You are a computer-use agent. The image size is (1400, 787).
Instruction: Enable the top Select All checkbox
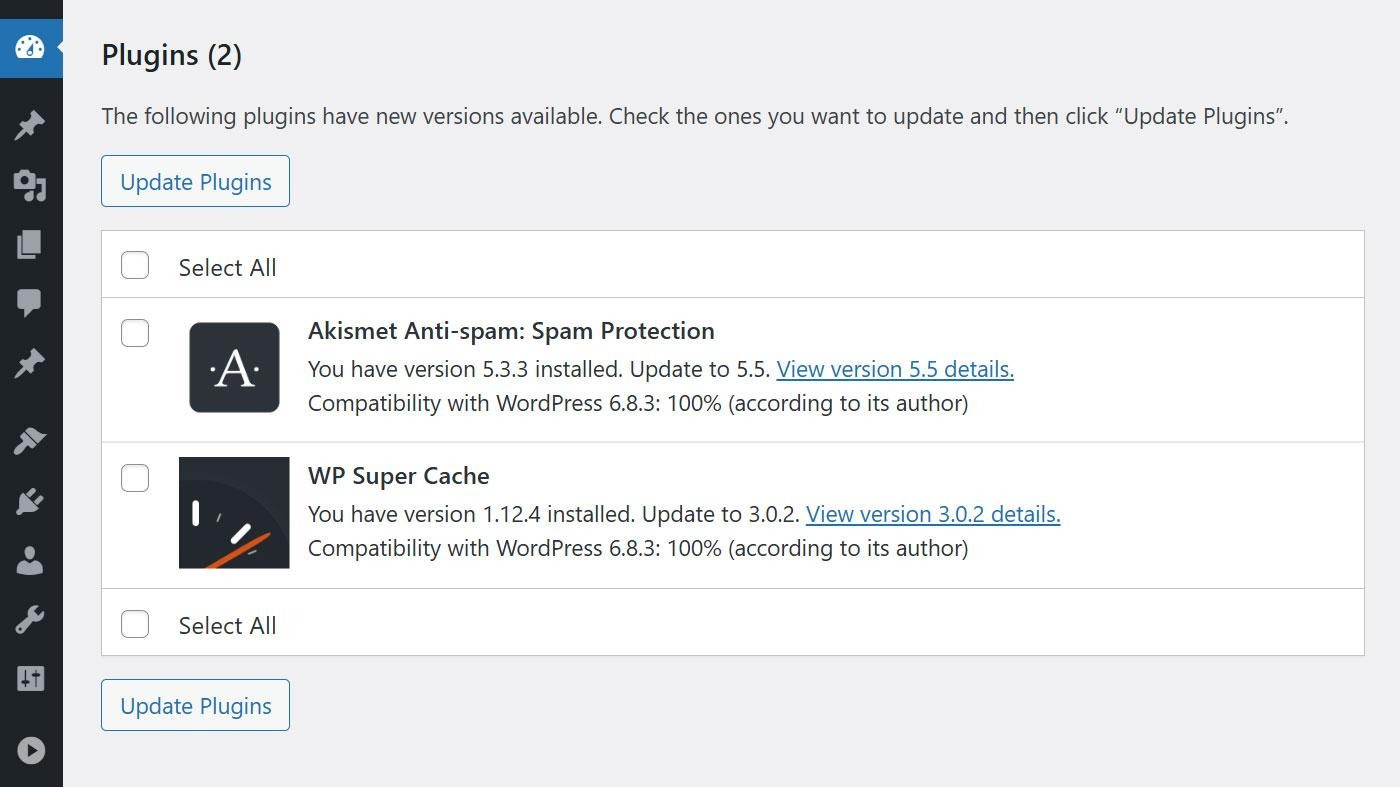point(135,265)
